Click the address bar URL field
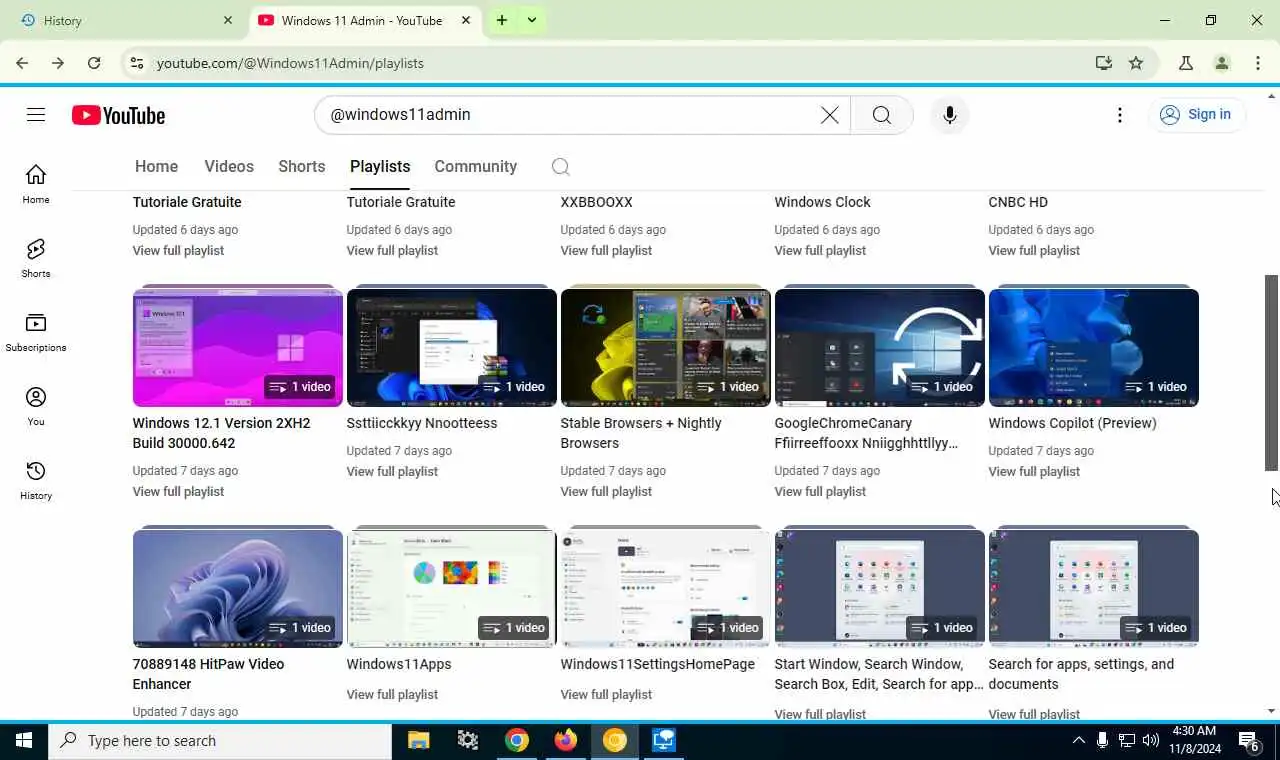1280x760 pixels. 620,63
